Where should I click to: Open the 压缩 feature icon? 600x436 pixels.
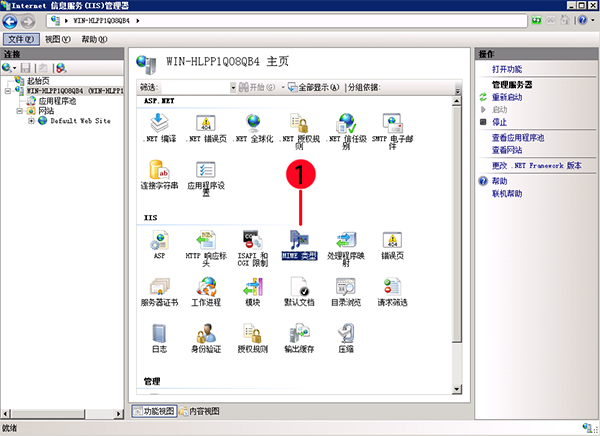click(x=346, y=338)
